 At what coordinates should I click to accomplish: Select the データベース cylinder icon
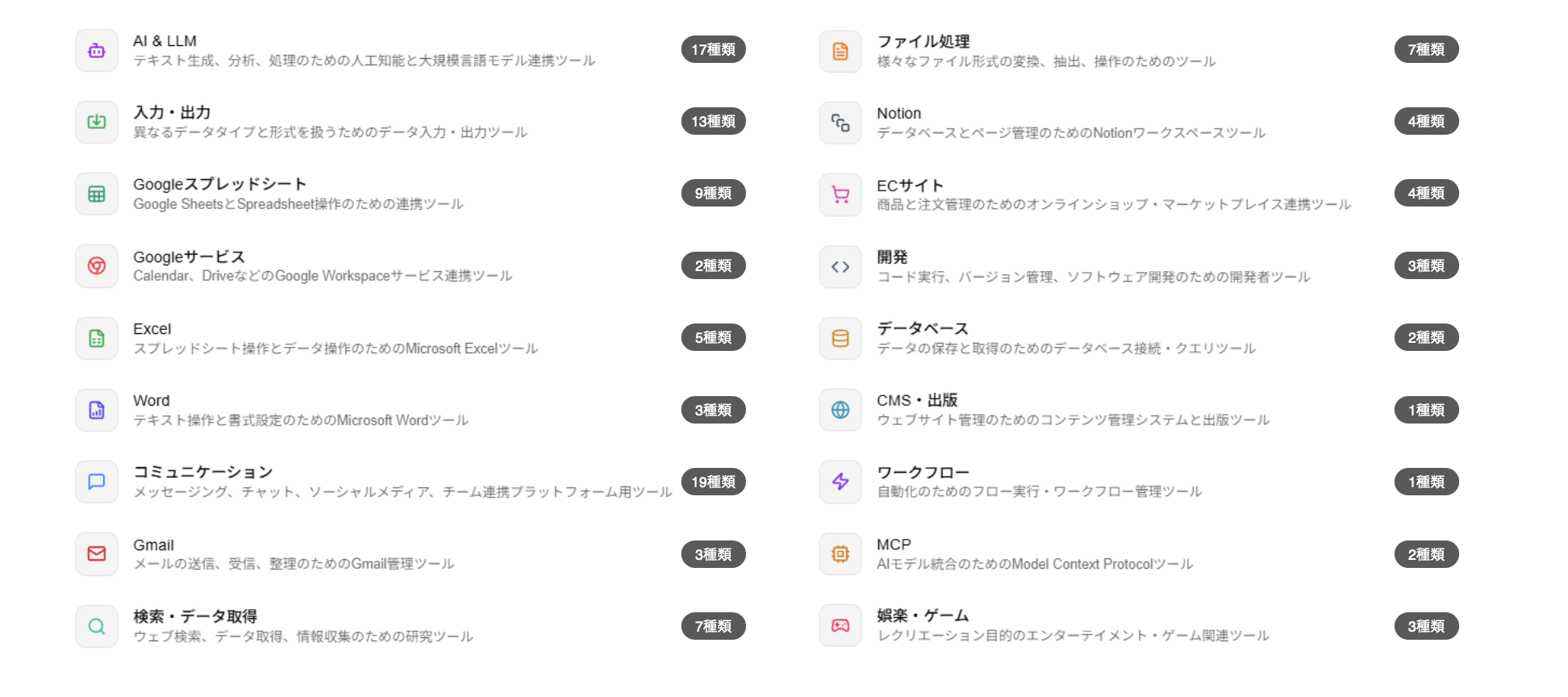(x=840, y=338)
